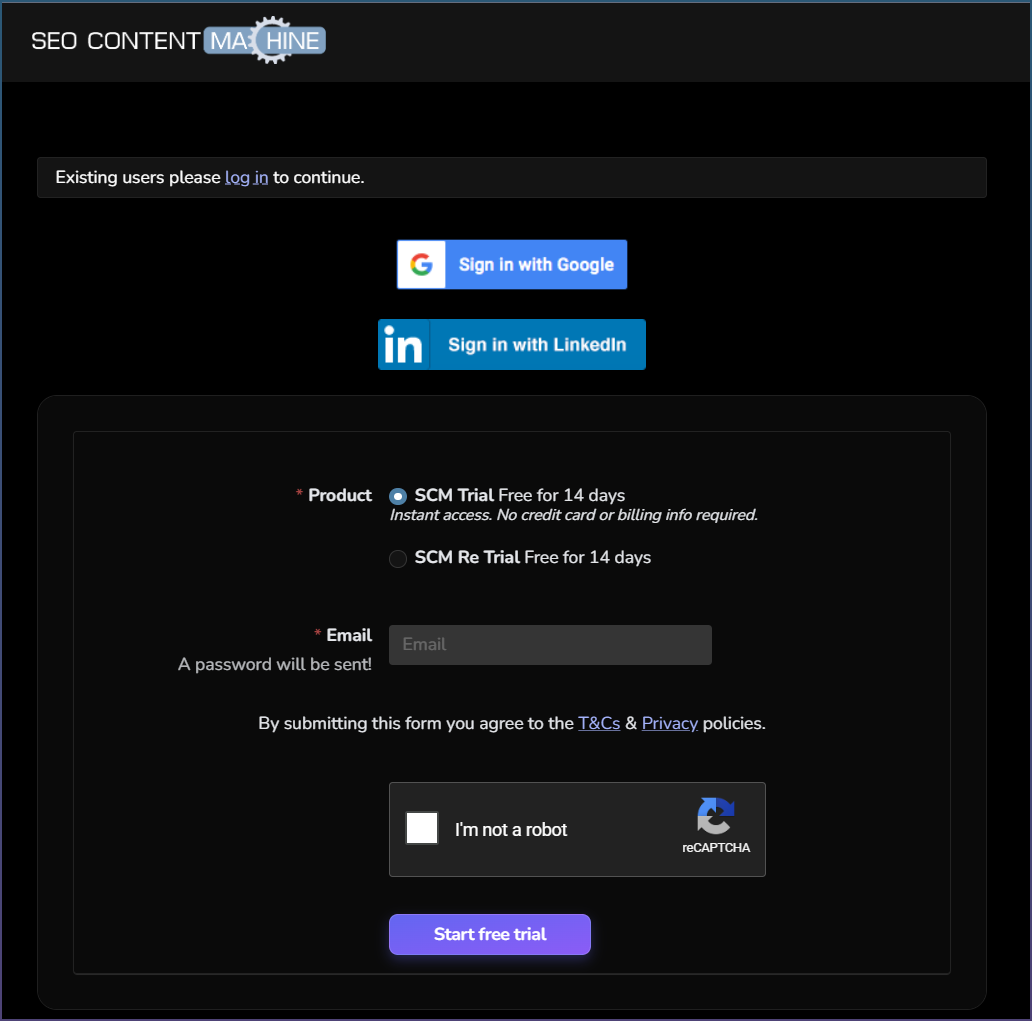
Task: Select the SCM Re Trial radio option
Action: 398,559
